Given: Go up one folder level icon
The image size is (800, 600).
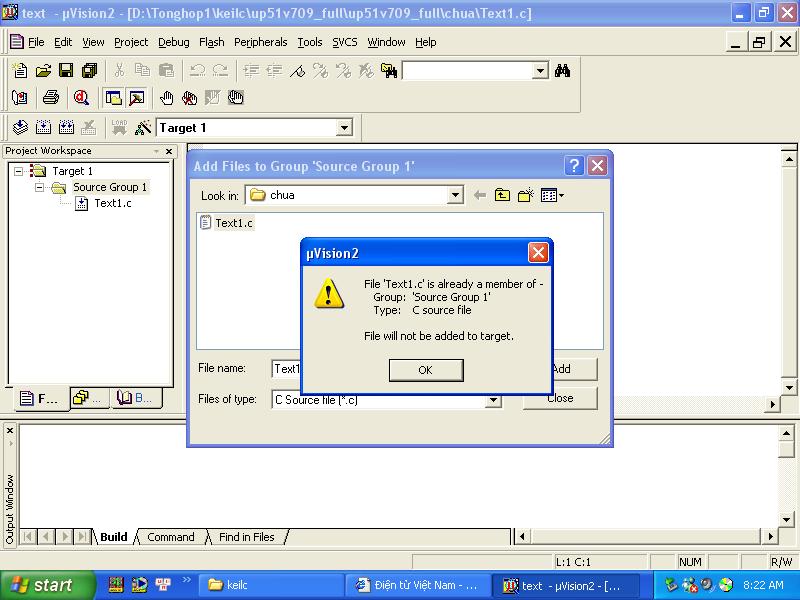Looking at the screenshot, I should pos(503,195).
